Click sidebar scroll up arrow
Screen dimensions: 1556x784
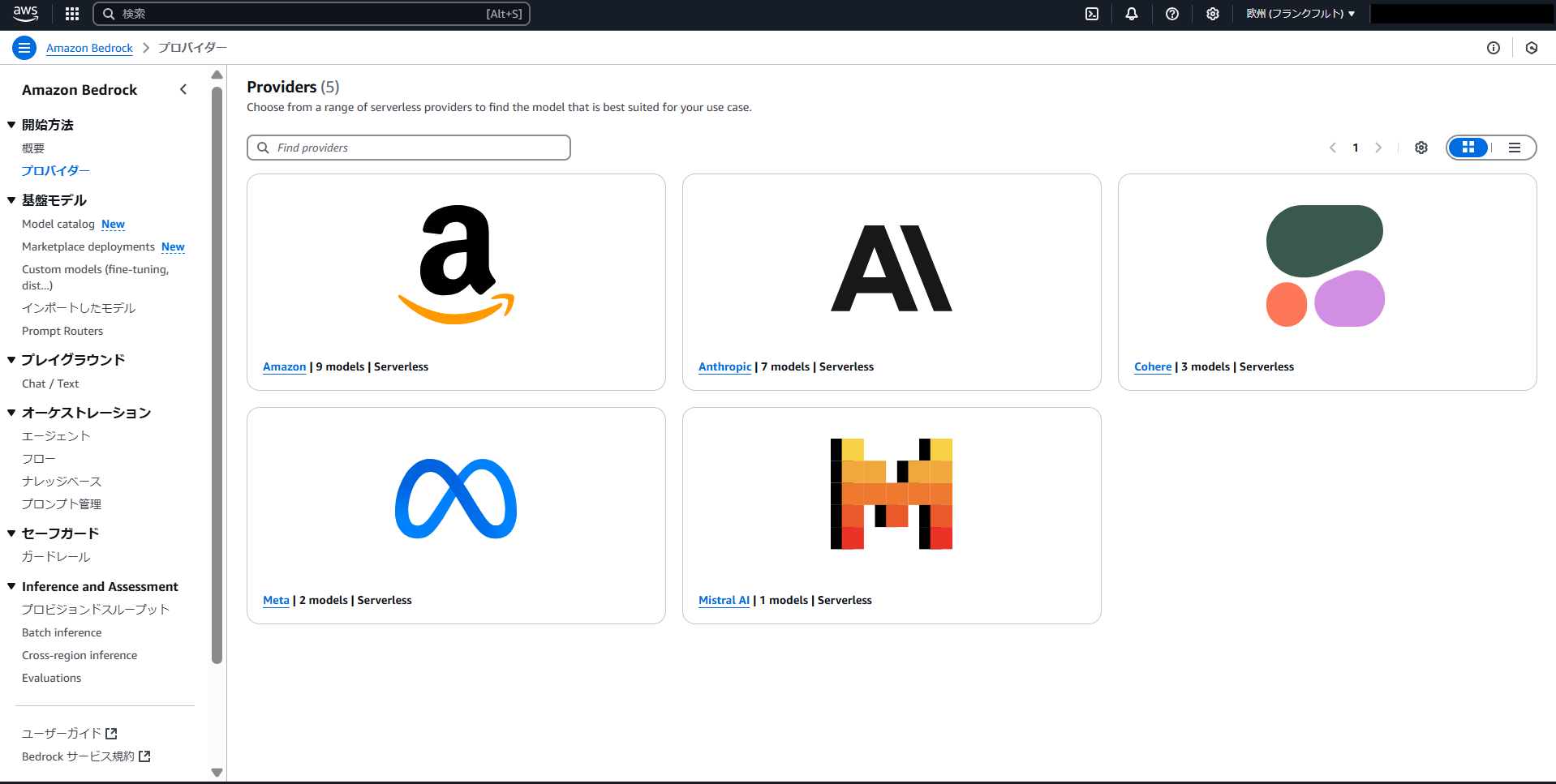[217, 75]
